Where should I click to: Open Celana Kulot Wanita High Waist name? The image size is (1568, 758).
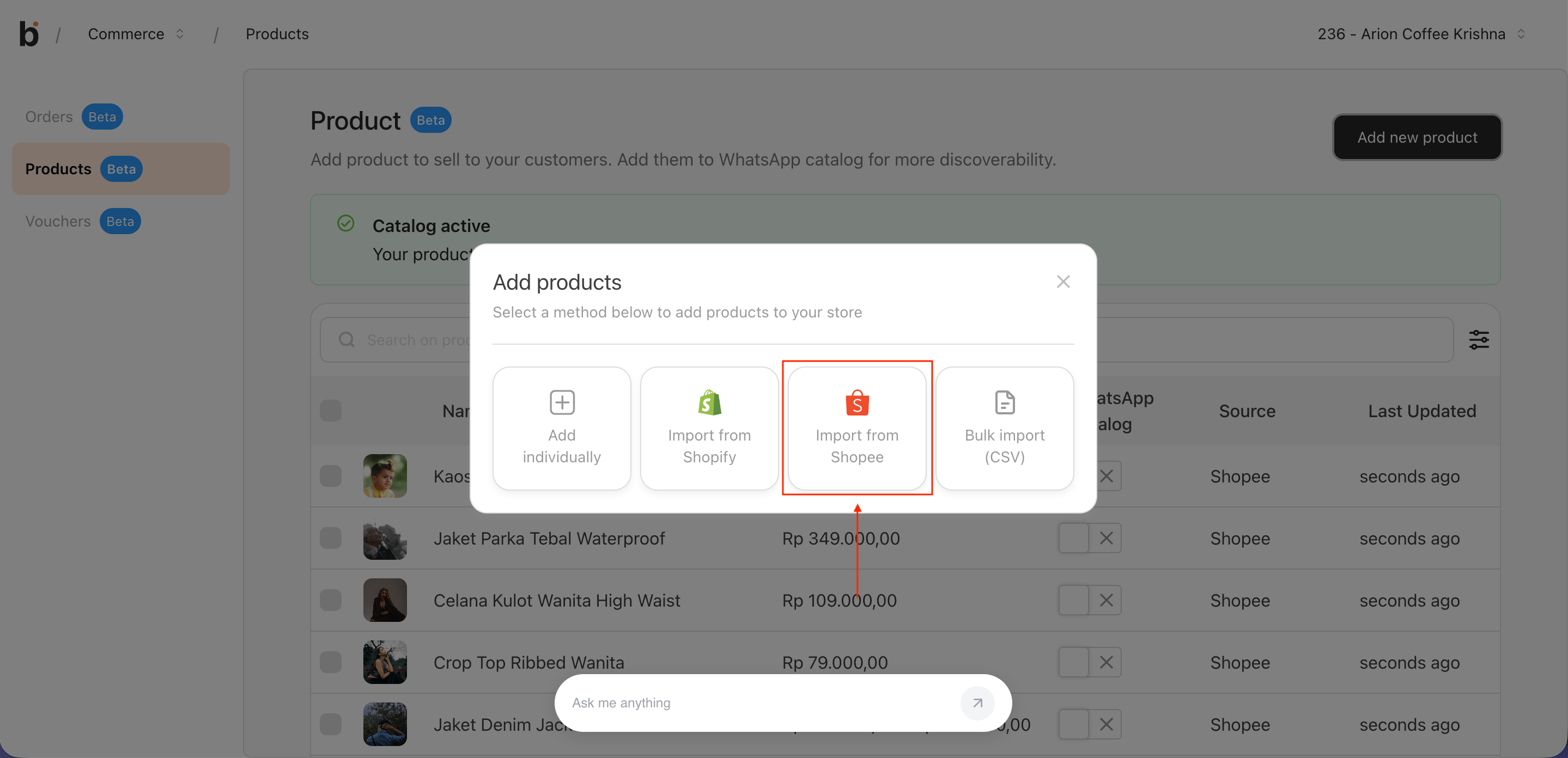[x=556, y=600]
